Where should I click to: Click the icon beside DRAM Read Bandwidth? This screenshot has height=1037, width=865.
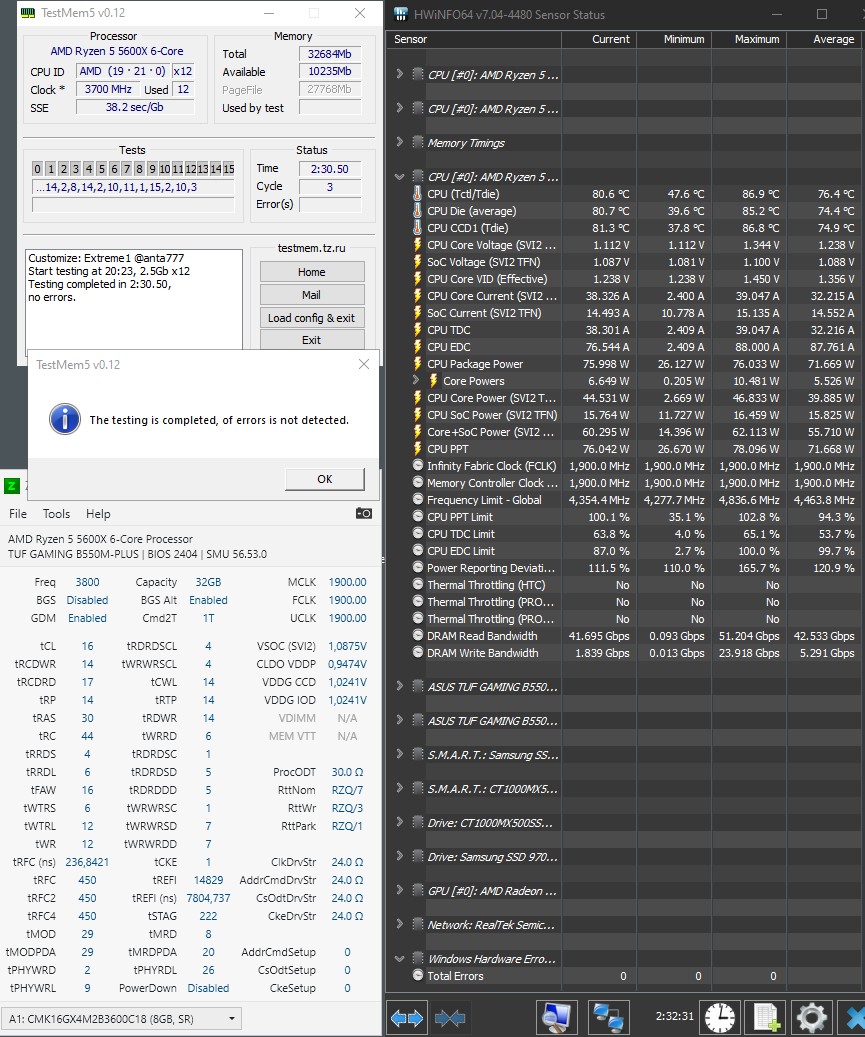418,636
